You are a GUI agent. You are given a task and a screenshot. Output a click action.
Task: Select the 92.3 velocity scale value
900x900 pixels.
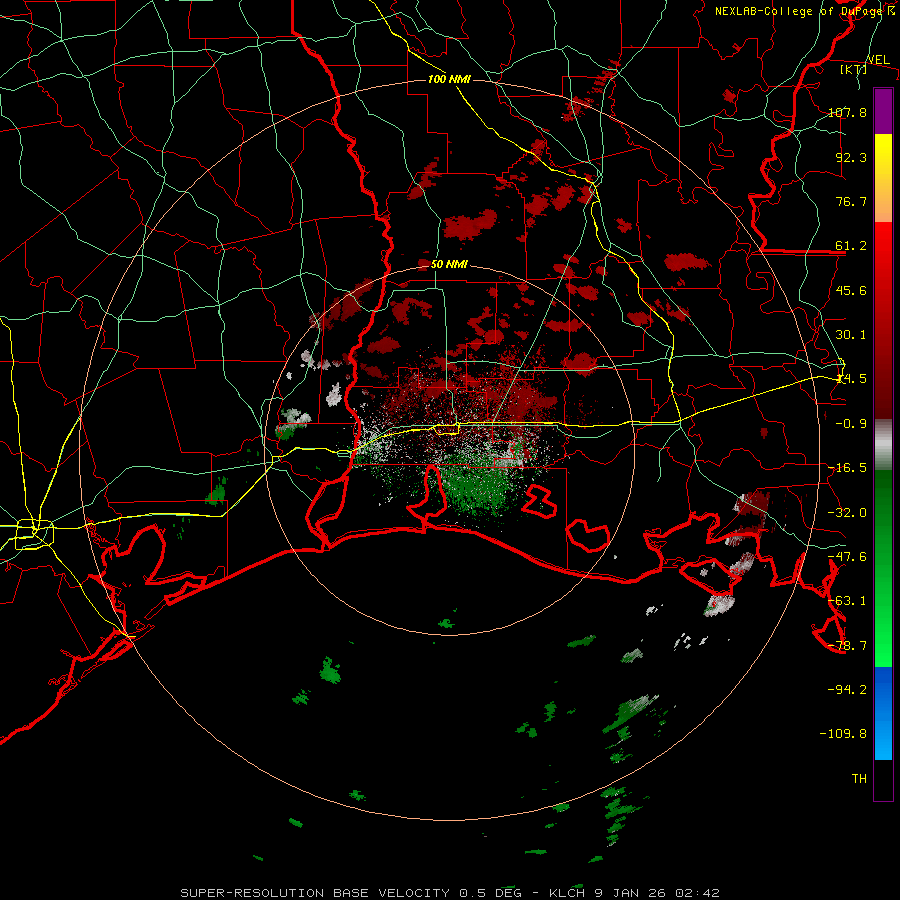click(x=851, y=157)
